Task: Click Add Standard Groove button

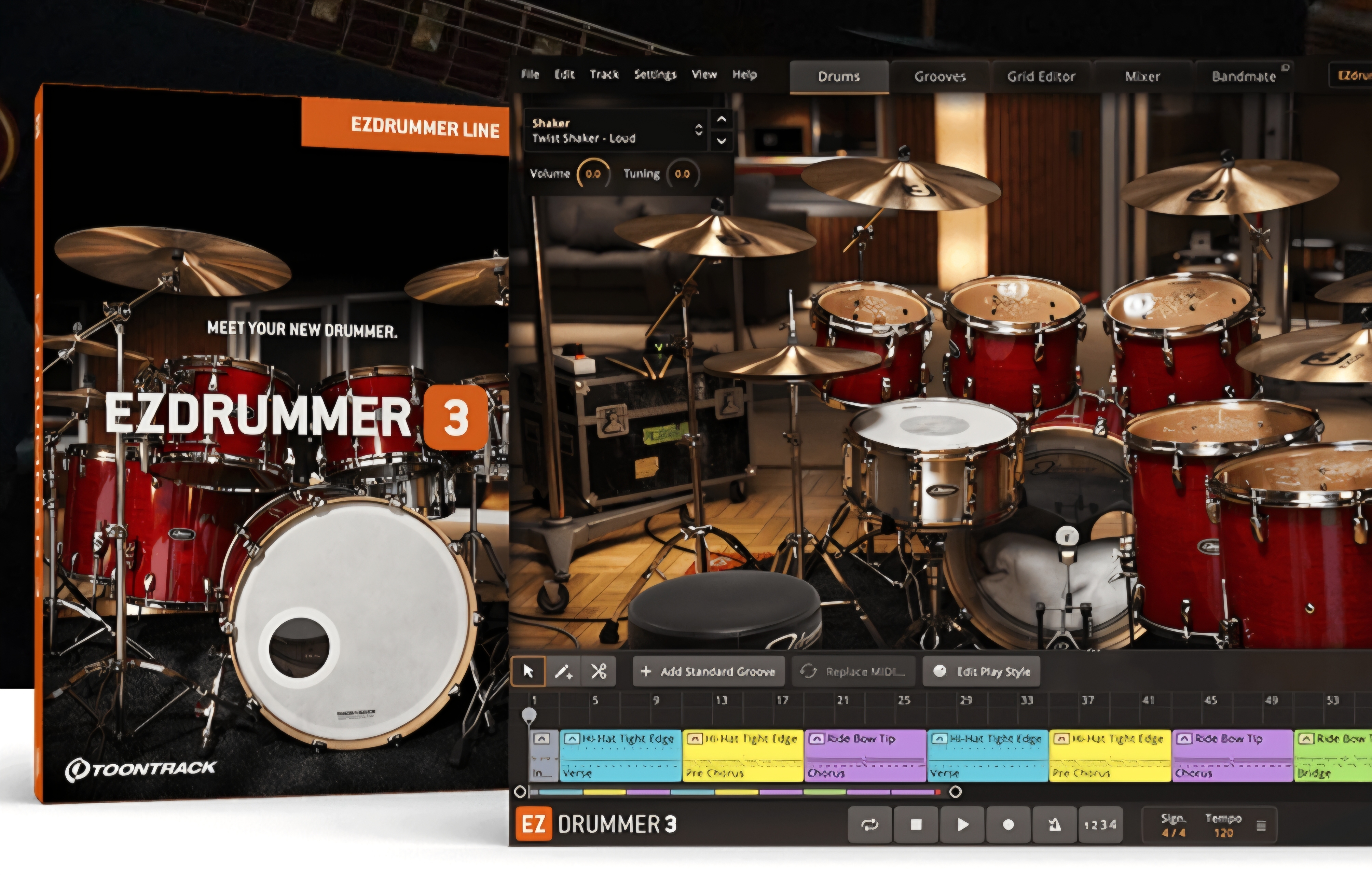Action: [x=709, y=672]
